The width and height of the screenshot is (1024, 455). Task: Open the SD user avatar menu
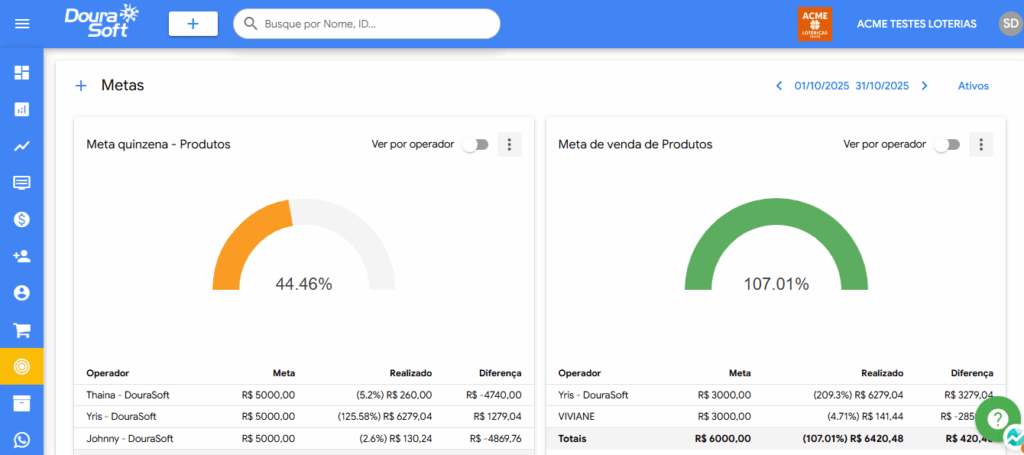[1009, 23]
